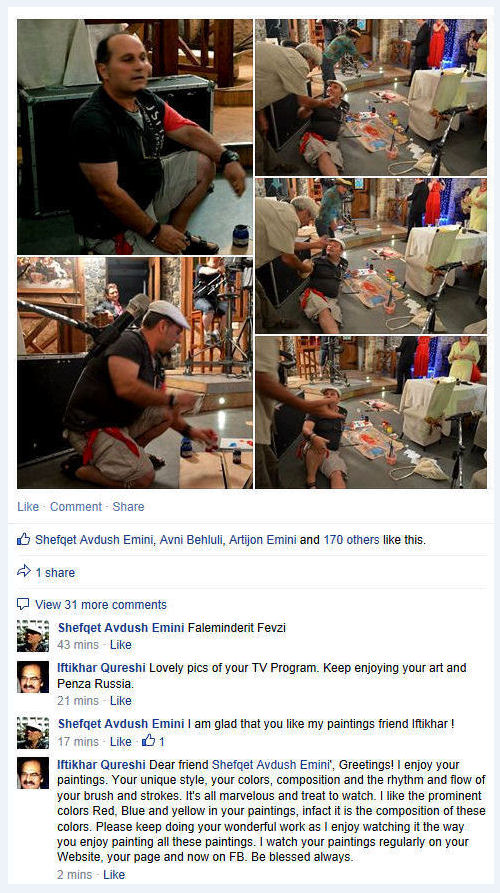This screenshot has width=500, height=893.
Task: Like the Faleminderit Fevzi comment
Action: (120, 645)
